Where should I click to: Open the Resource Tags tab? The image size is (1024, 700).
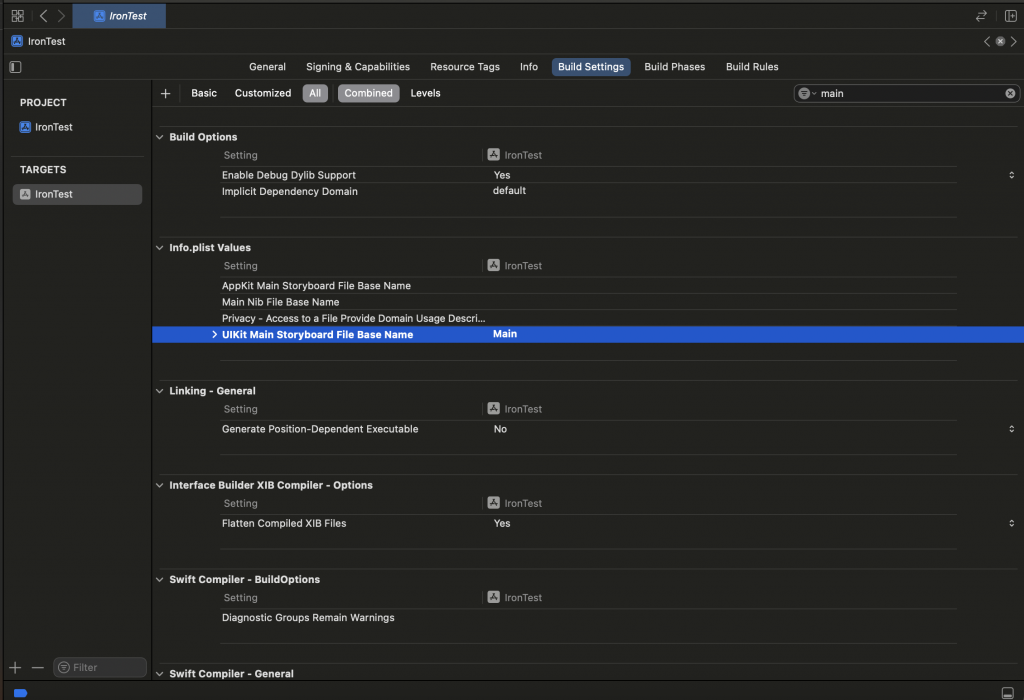click(465, 67)
